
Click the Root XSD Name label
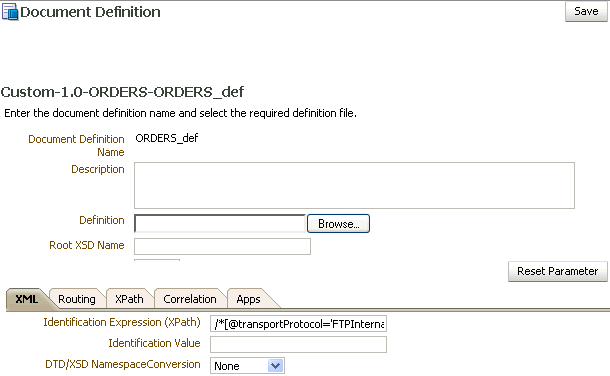coord(87,245)
